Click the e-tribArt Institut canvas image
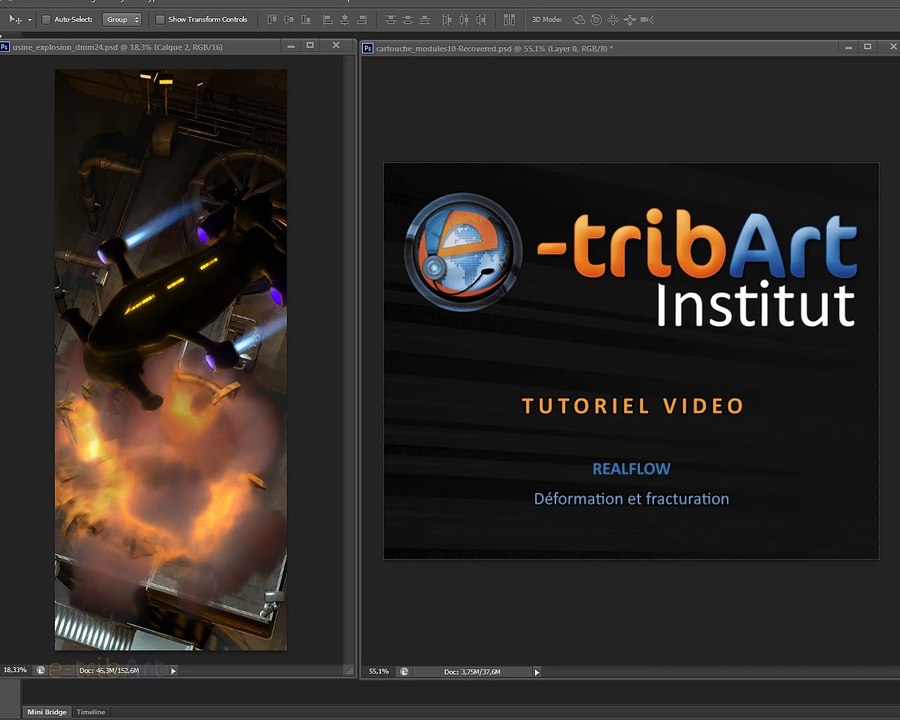Screen dimensions: 900x720 (631, 361)
